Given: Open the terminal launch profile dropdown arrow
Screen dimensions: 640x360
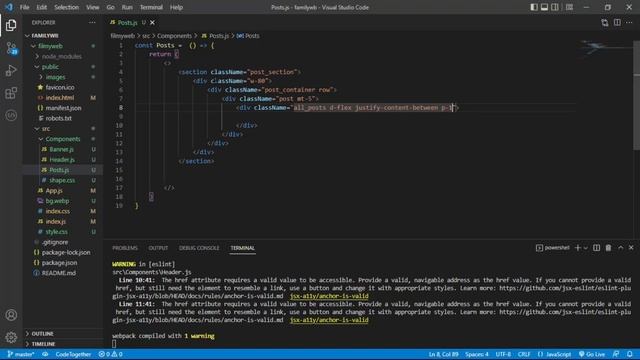Looking at the screenshot, I should [x=586, y=248].
